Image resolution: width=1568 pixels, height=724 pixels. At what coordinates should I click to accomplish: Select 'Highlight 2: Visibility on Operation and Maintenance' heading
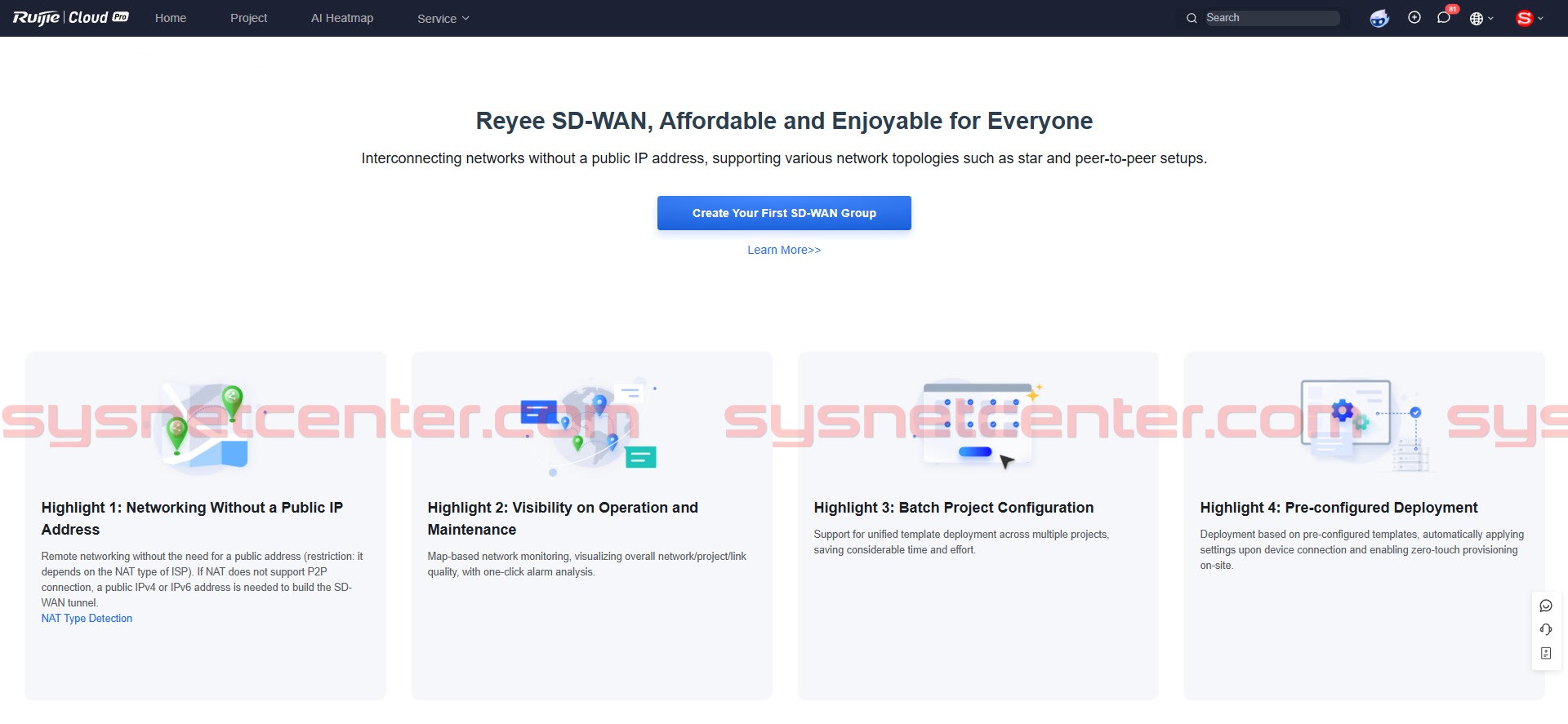(x=563, y=518)
